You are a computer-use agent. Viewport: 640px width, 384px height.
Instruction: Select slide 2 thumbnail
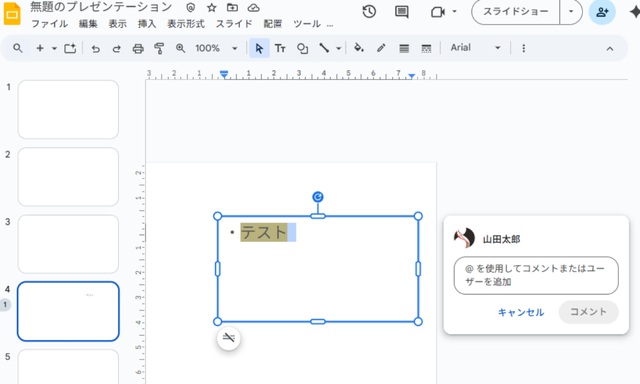[68, 177]
